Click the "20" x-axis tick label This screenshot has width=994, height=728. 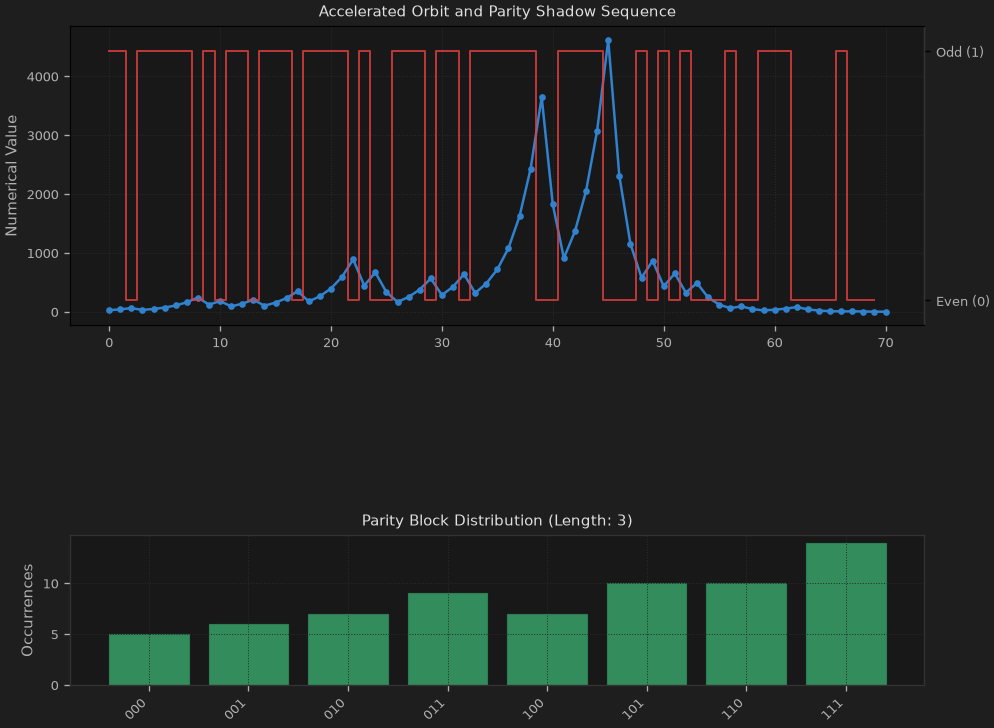(331, 343)
